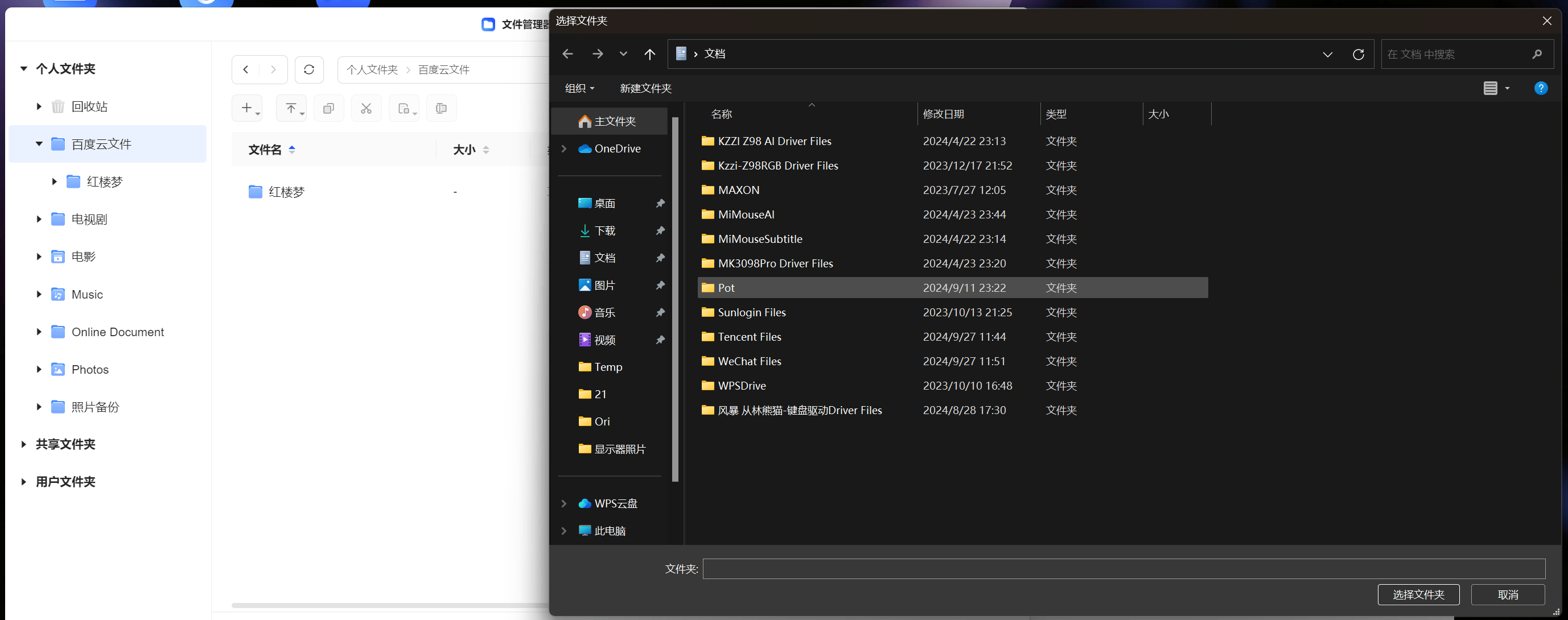Click the refresh icon in file manager
The width and height of the screenshot is (1568, 620).
point(308,69)
